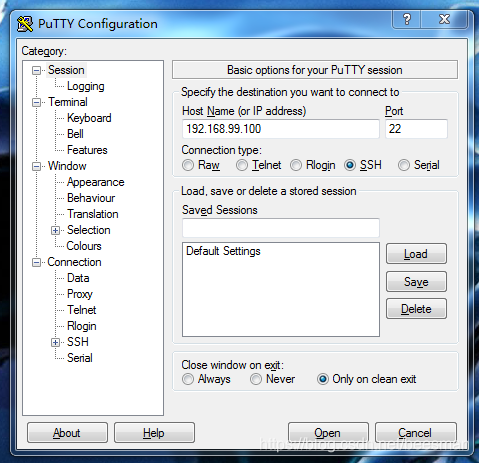Open the Translation settings category
The width and height of the screenshot is (479, 463).
point(93,214)
